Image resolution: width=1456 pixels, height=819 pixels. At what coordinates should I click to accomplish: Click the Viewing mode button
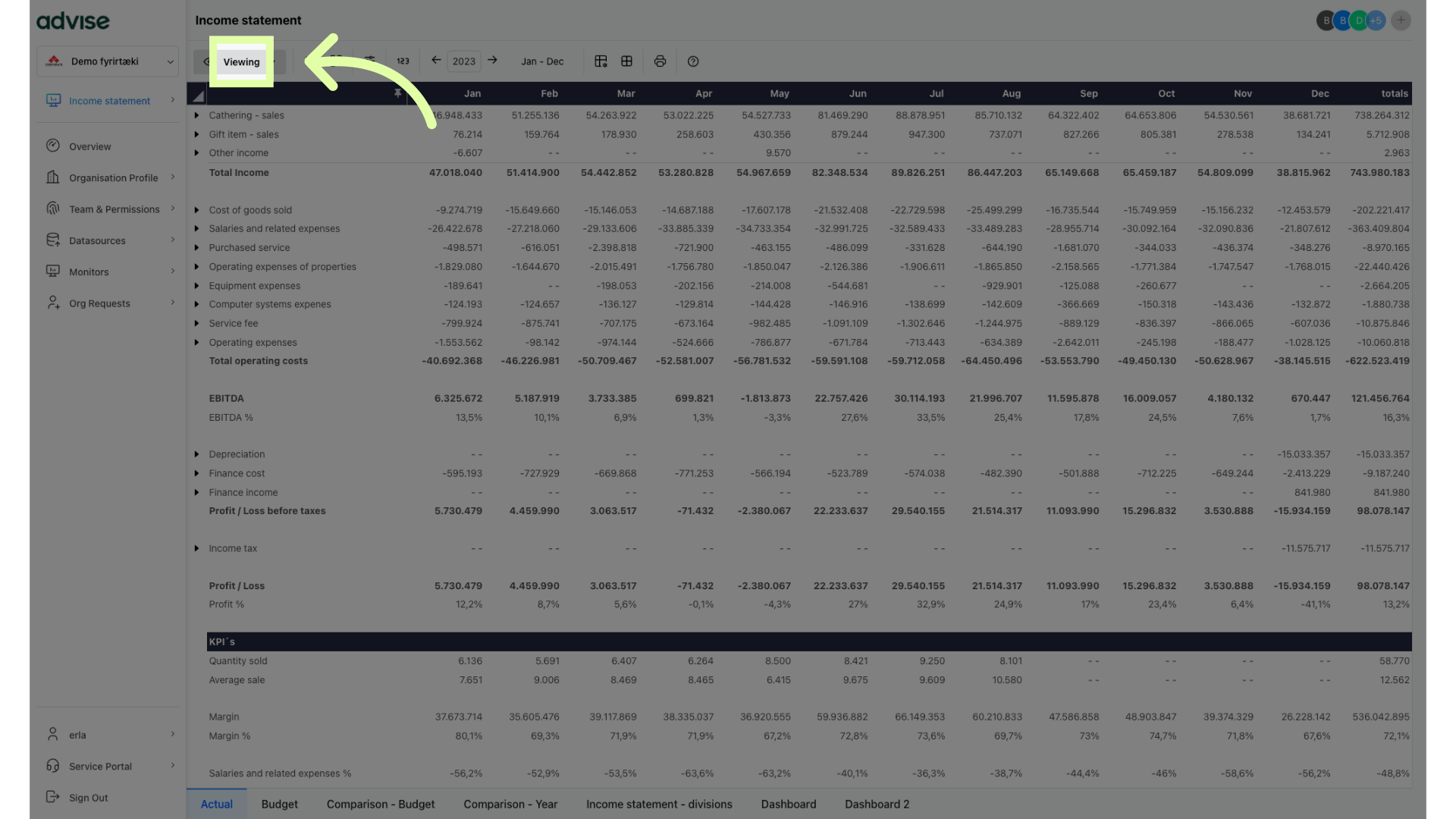[x=241, y=62]
